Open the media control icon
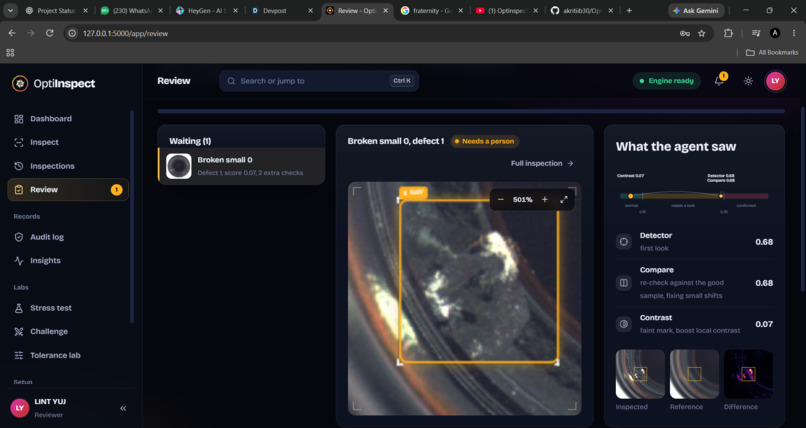 (756, 33)
